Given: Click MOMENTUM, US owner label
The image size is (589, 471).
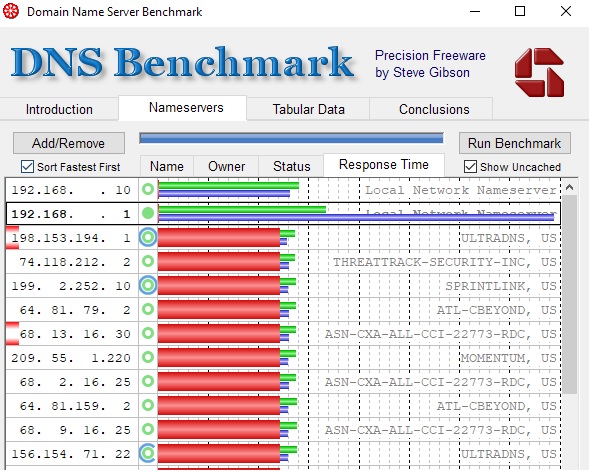Looking at the screenshot, I should 509,358.
